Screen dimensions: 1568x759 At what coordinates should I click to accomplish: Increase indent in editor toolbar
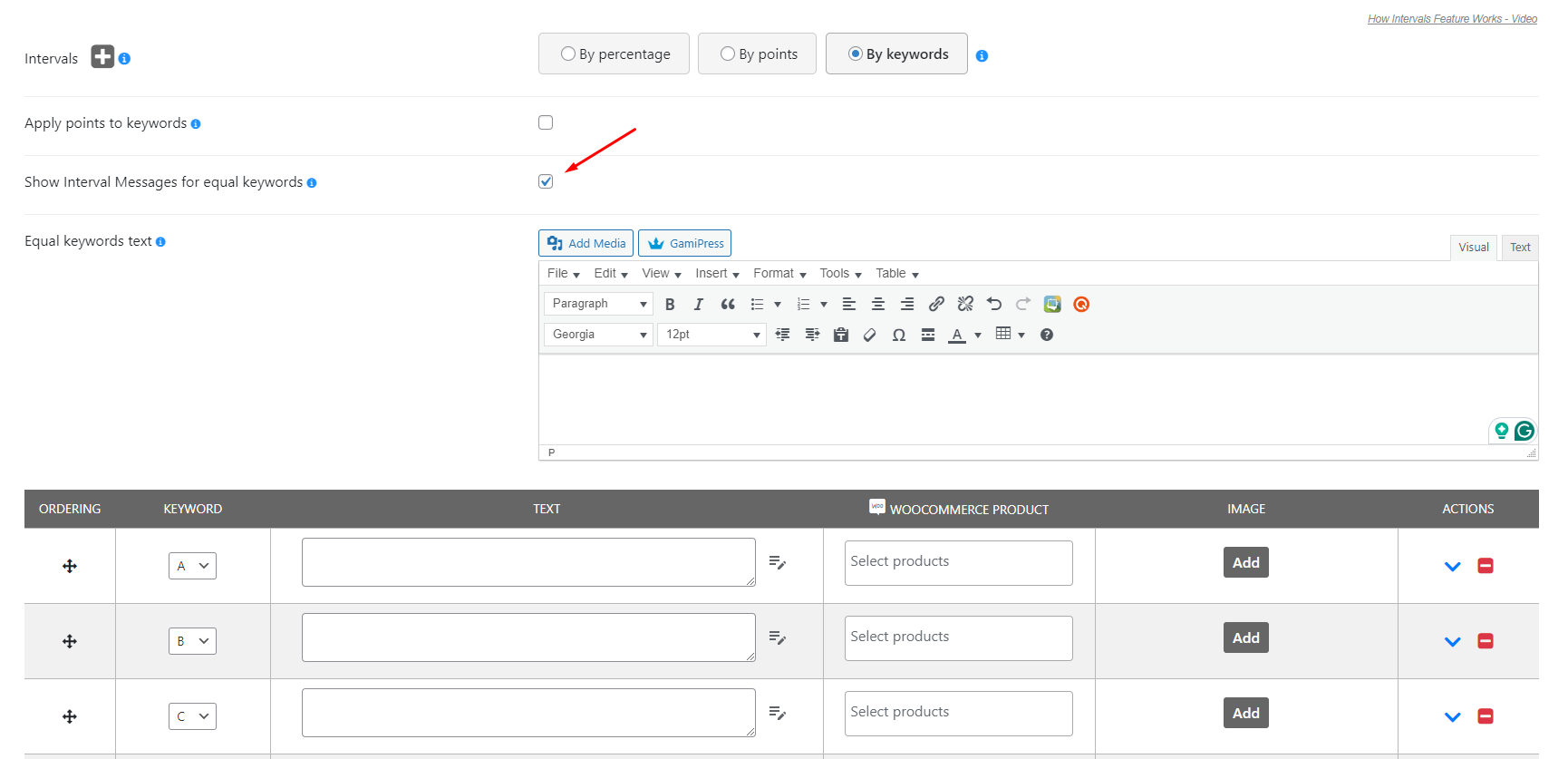click(812, 335)
